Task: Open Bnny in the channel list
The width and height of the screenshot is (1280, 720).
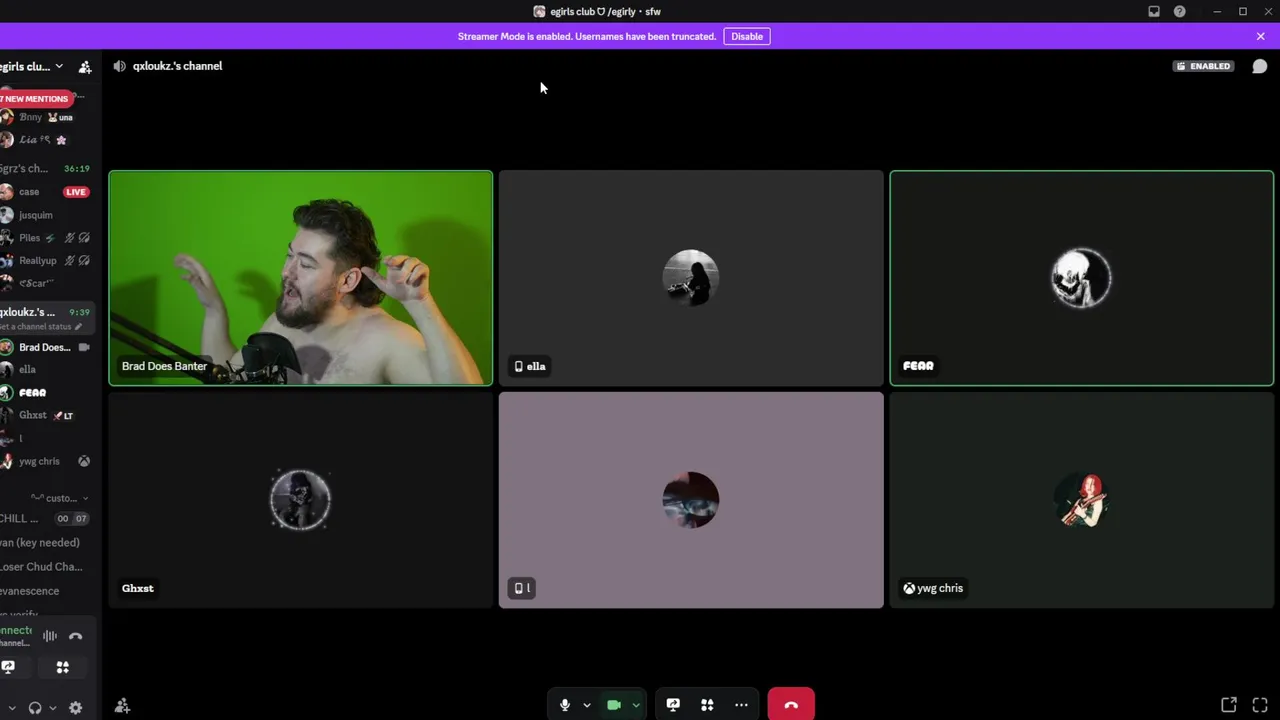Action: coord(46,117)
